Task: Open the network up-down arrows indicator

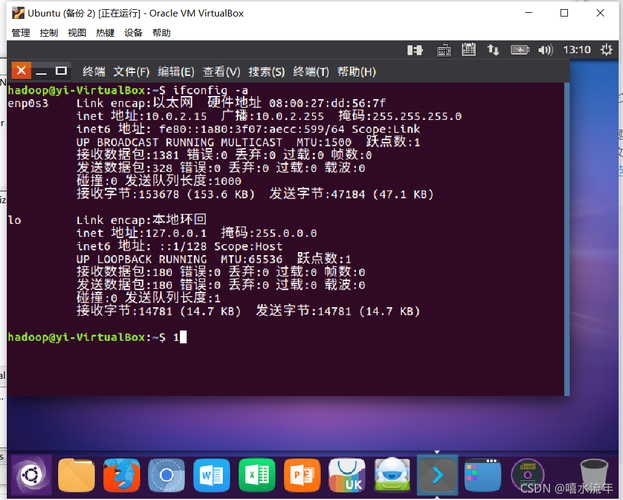Action: point(492,50)
